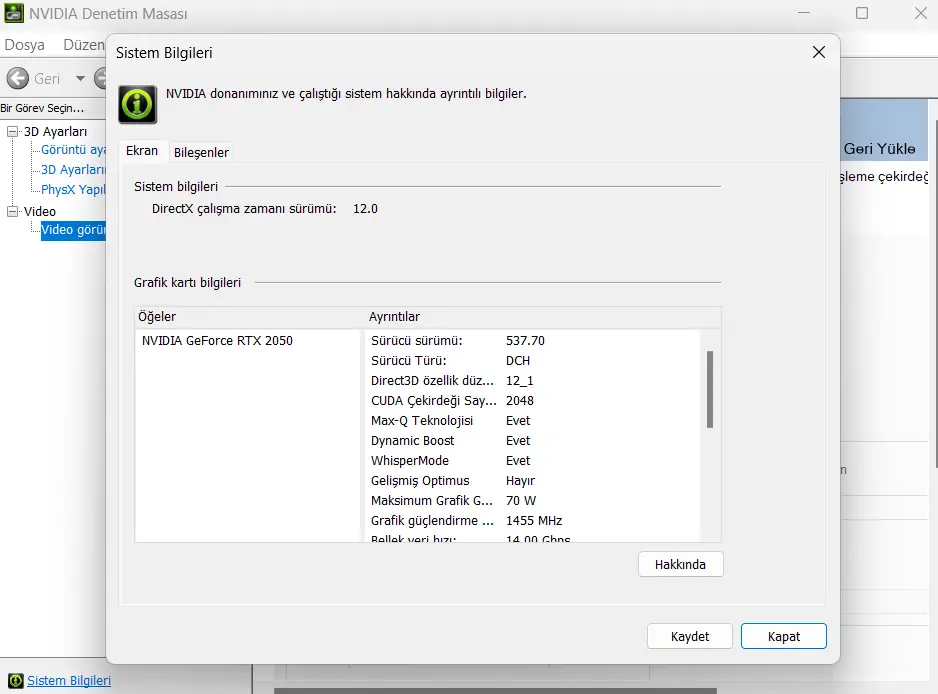Click the Sürücü Türü DCH row
Screen dimensions: 938x694
click(532, 361)
